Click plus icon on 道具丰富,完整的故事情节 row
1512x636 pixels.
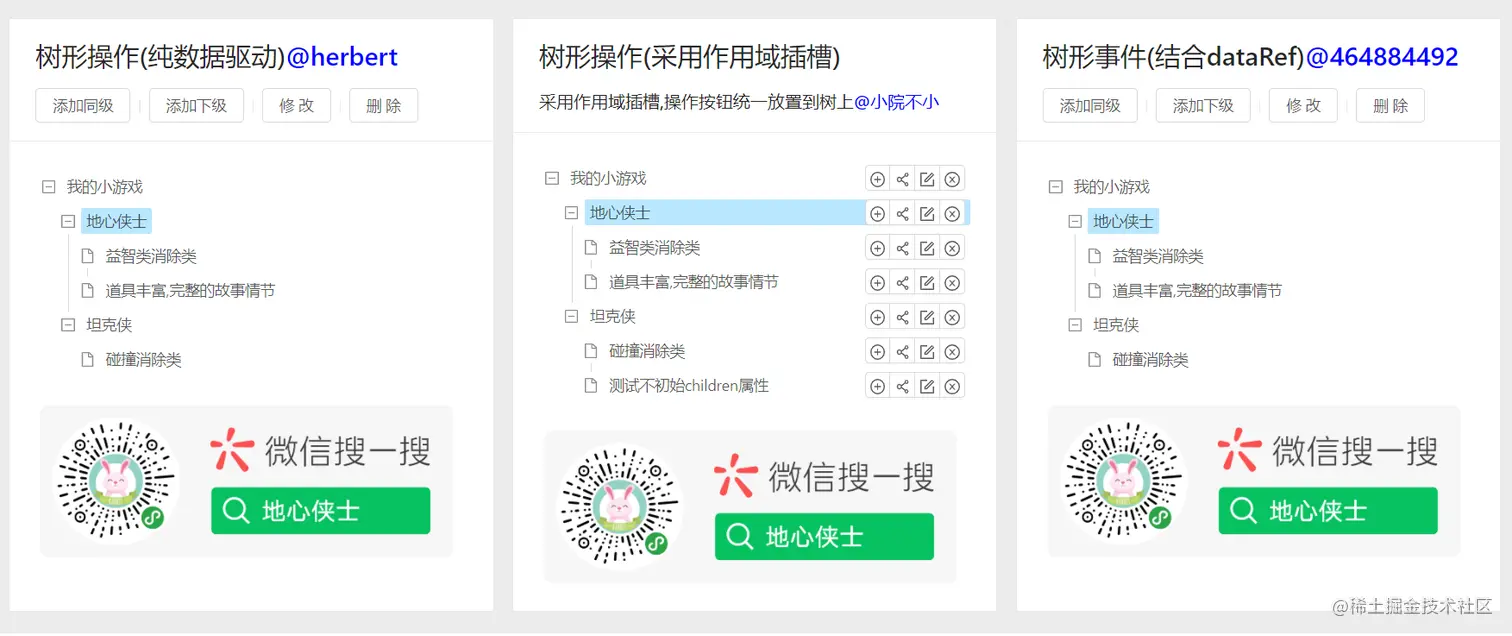[x=877, y=283]
